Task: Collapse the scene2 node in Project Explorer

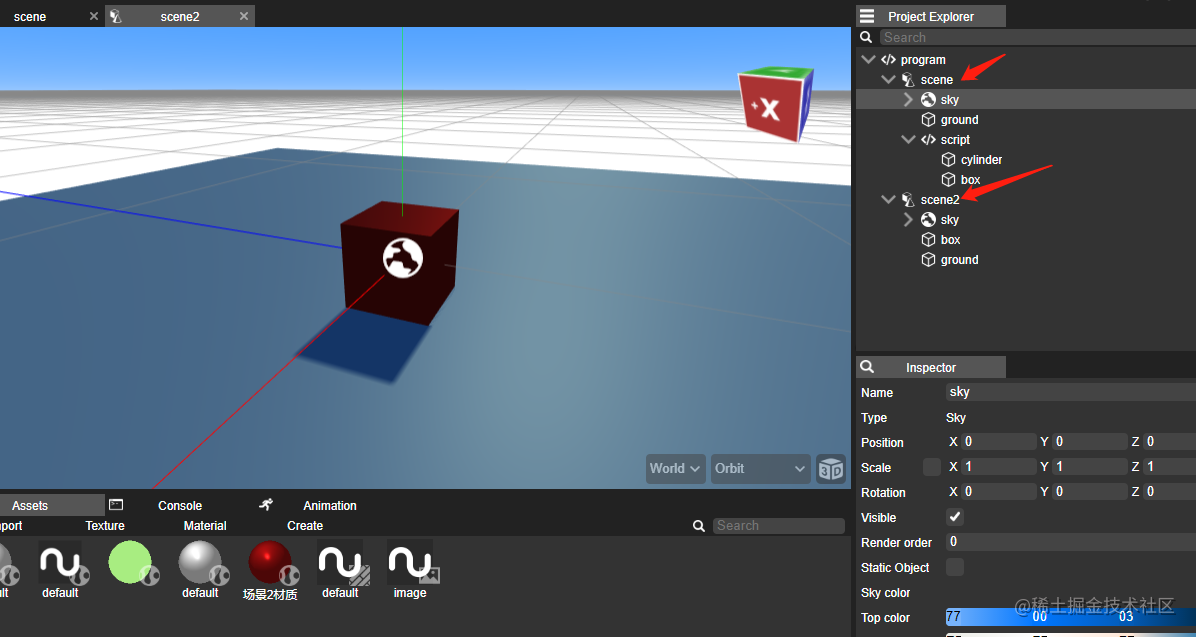Action: [x=888, y=199]
